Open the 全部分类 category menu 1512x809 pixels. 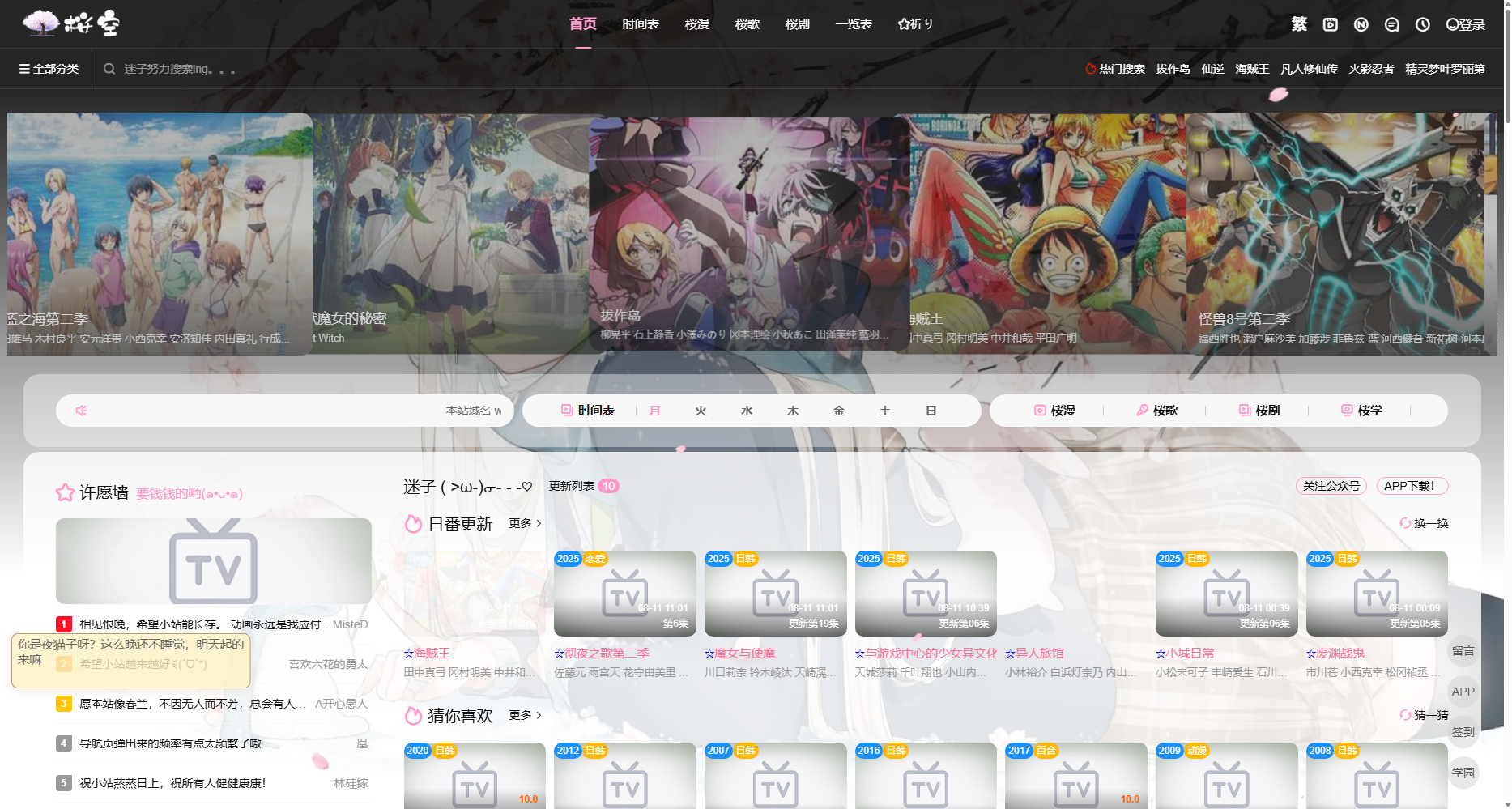[x=49, y=69]
